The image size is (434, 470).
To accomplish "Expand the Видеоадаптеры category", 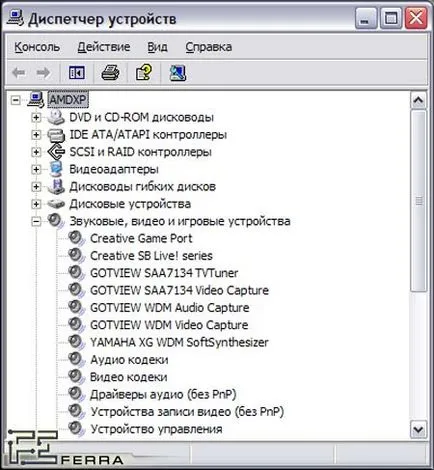I will (x=36, y=169).
